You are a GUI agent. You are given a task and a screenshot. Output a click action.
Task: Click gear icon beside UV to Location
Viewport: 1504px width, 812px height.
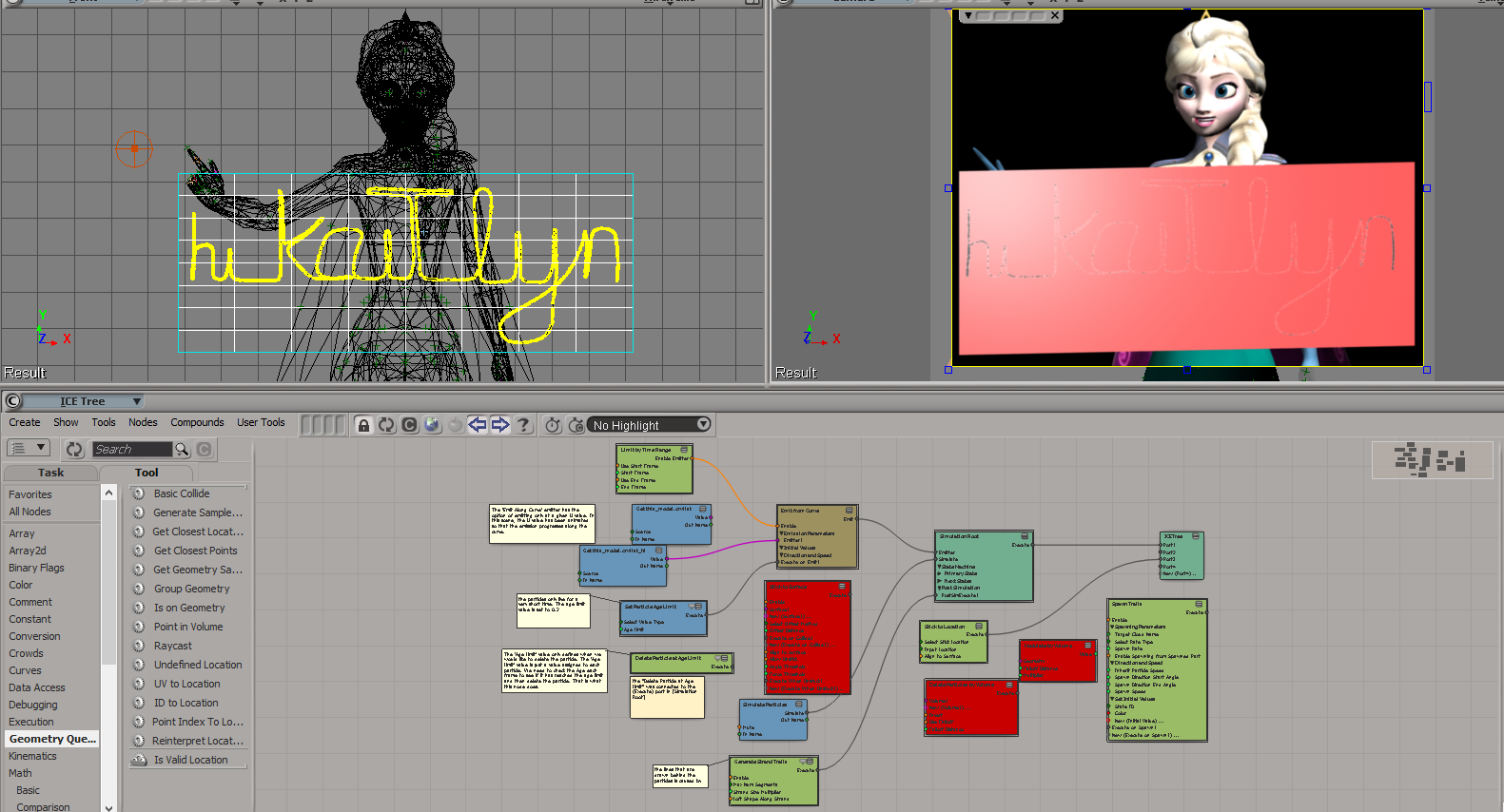click(138, 684)
